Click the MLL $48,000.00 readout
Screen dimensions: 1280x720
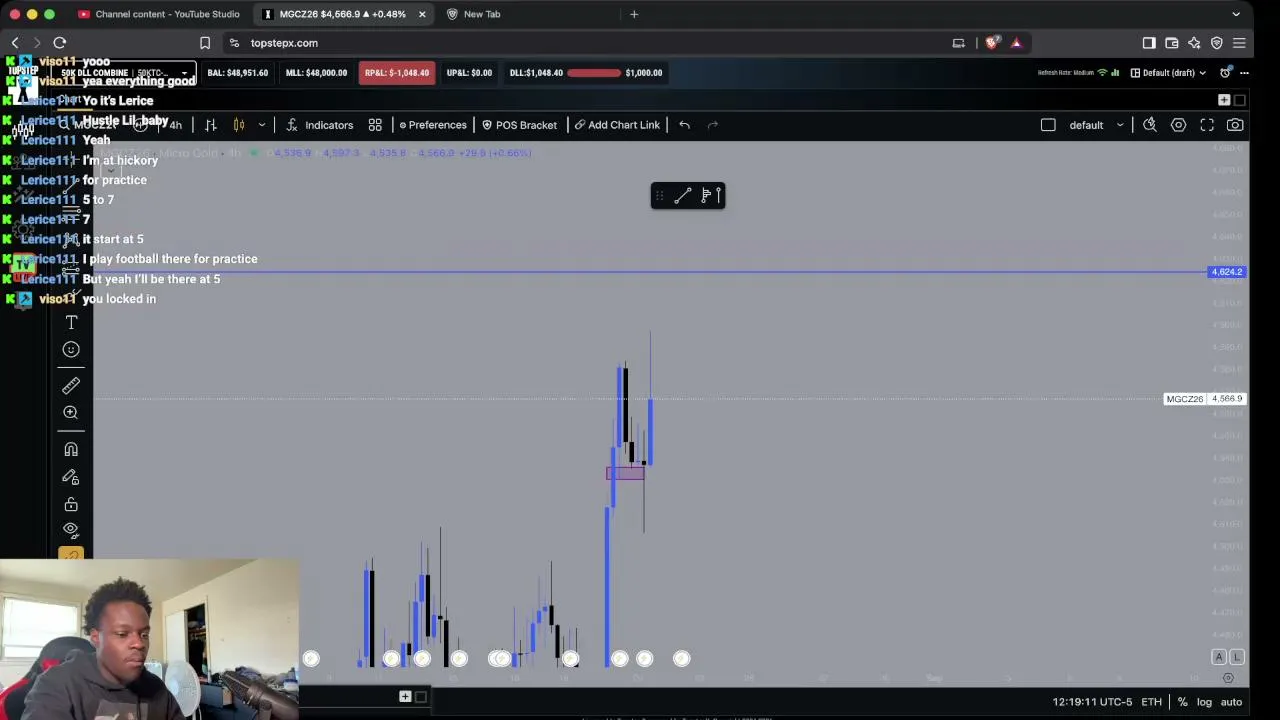(x=316, y=73)
